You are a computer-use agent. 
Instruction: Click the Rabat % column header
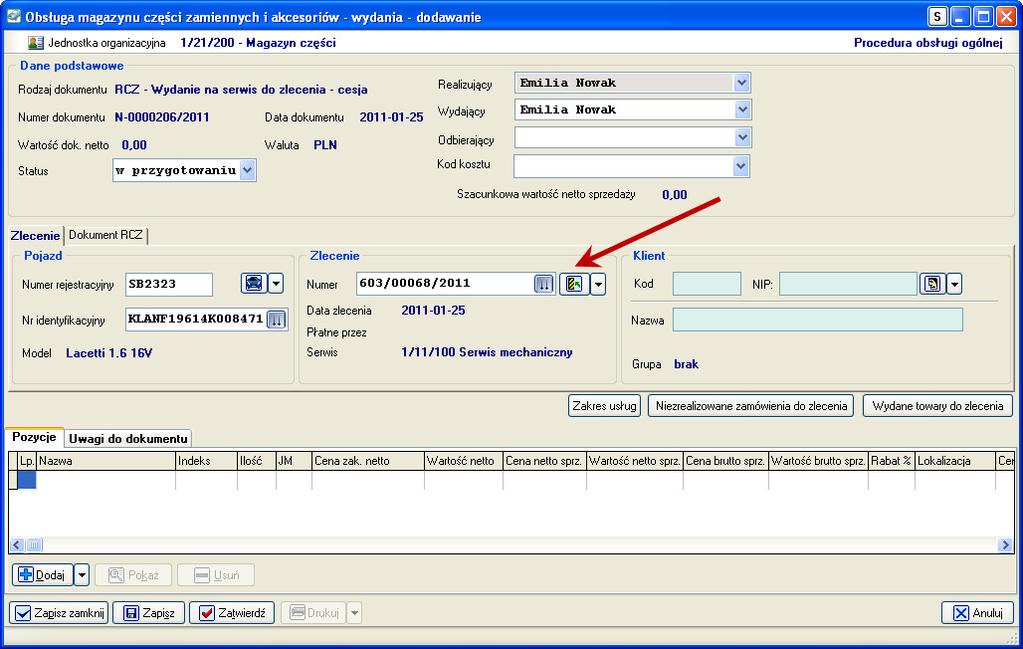tap(891, 460)
